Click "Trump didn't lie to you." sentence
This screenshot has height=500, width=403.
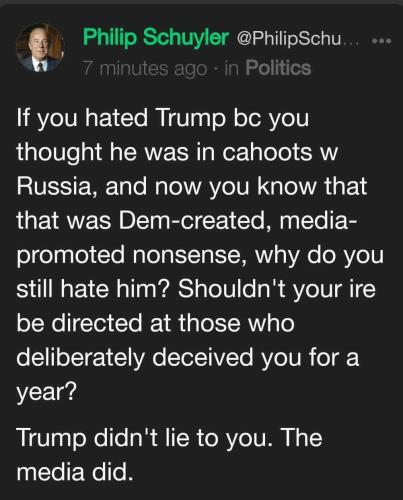coord(145,438)
